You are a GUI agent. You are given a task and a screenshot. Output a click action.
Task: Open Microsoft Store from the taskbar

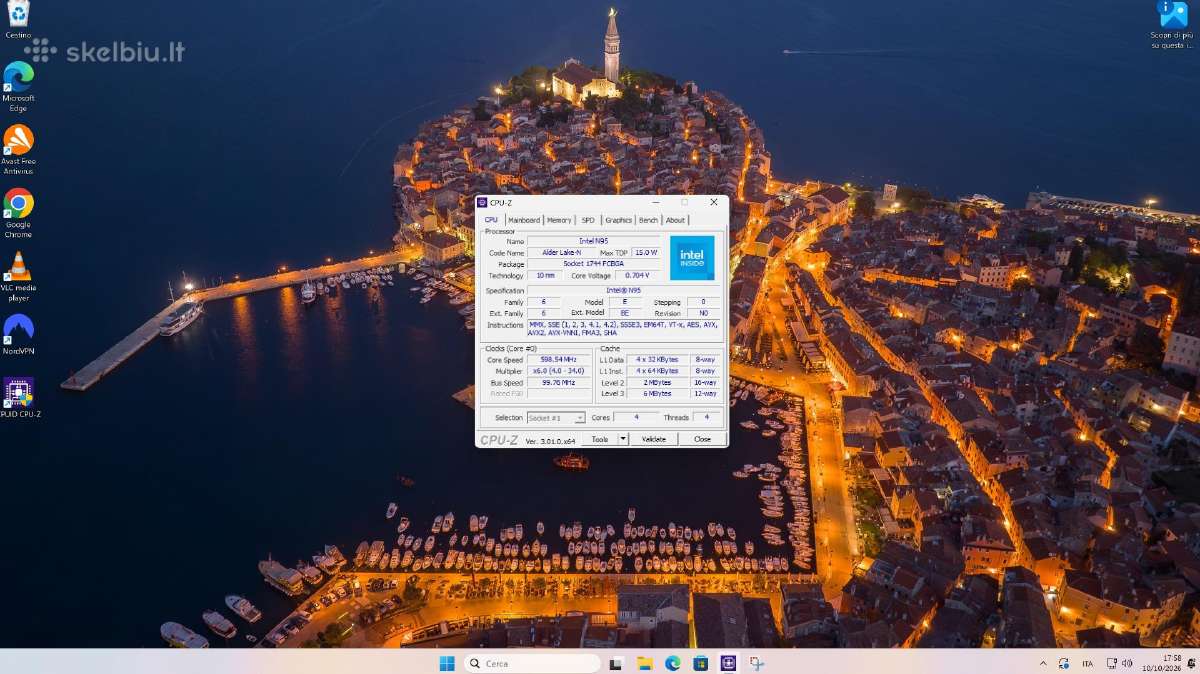(701, 663)
